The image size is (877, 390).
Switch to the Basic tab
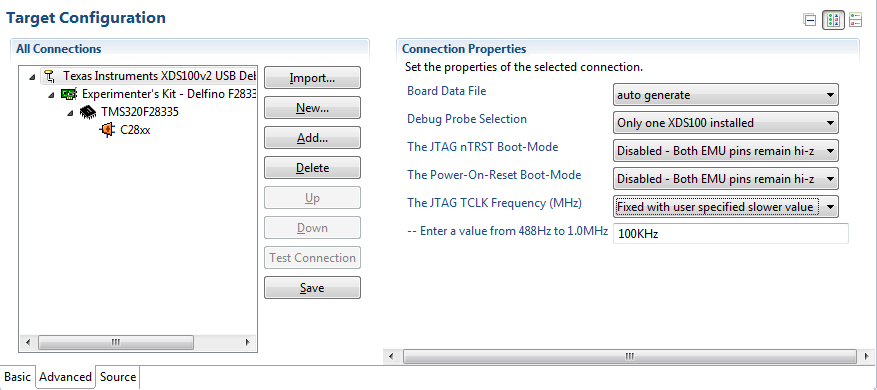(x=17, y=377)
